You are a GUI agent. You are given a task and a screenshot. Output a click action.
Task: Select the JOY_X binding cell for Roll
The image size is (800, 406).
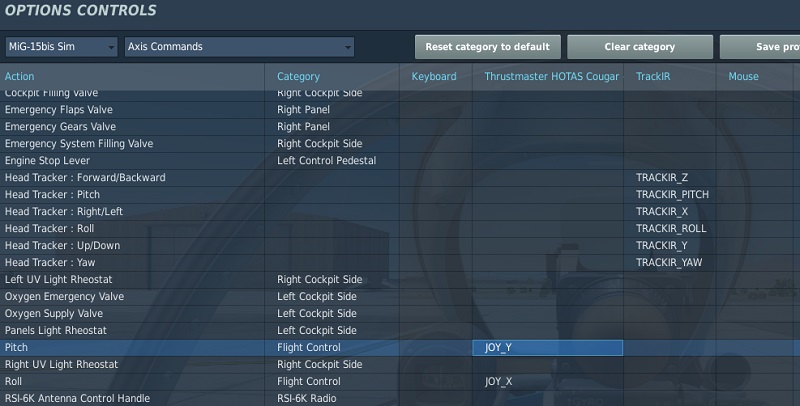[x=548, y=382]
